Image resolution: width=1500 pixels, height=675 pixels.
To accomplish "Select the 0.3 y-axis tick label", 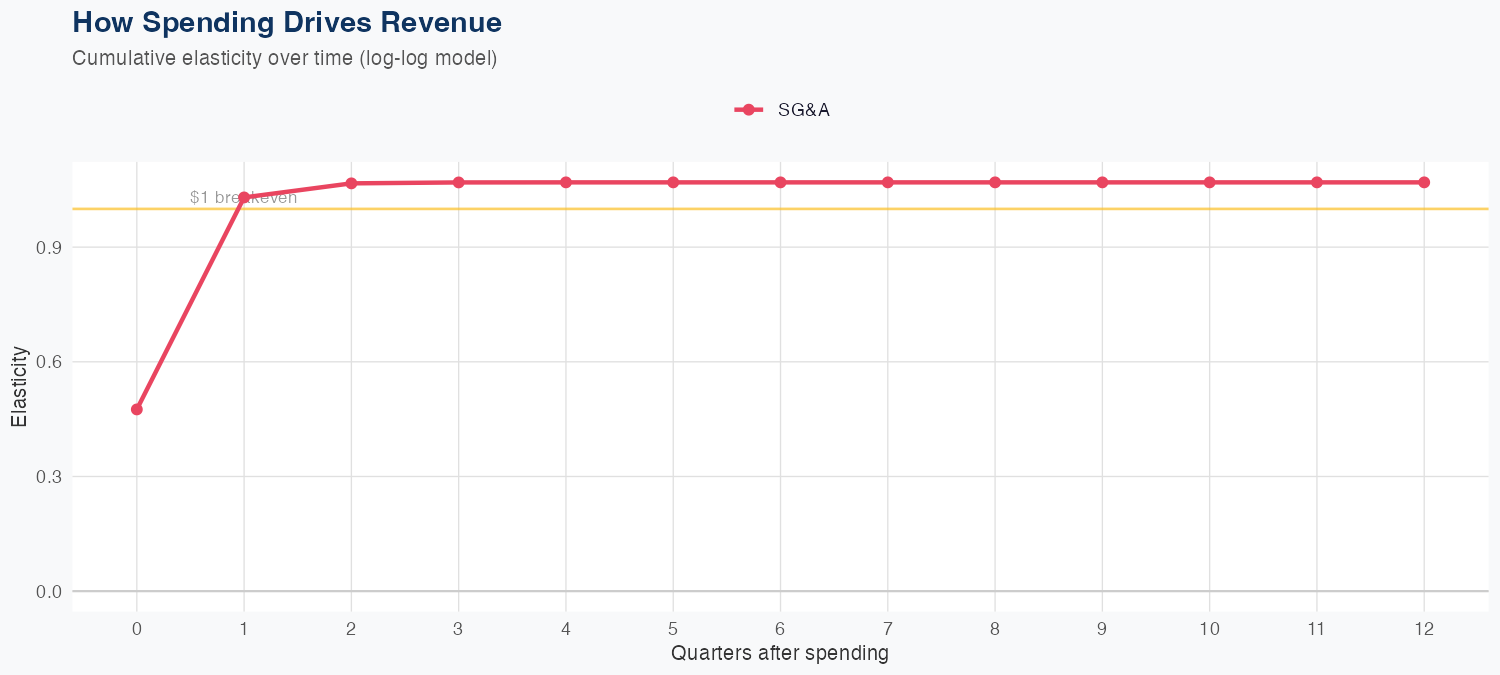I will [x=50, y=477].
